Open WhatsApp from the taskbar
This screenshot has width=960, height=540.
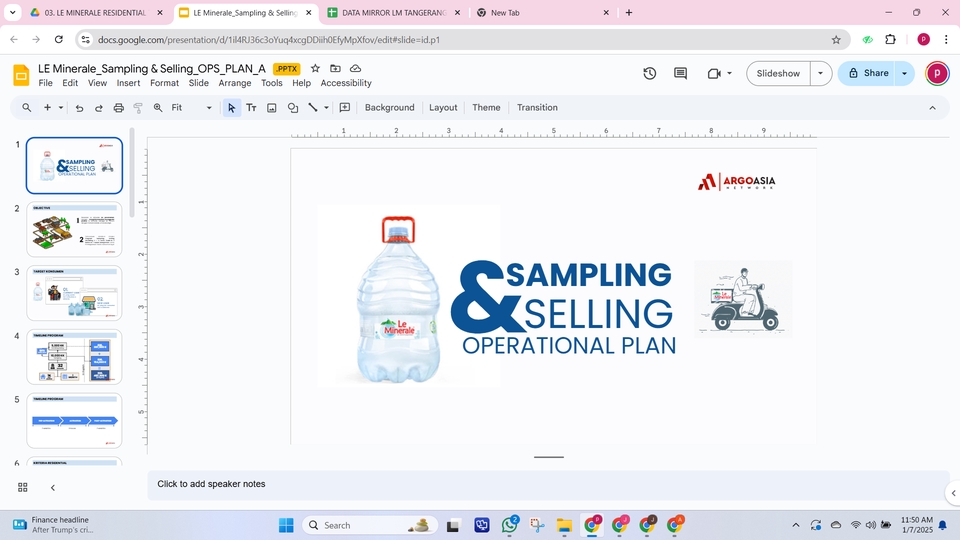[x=509, y=525]
